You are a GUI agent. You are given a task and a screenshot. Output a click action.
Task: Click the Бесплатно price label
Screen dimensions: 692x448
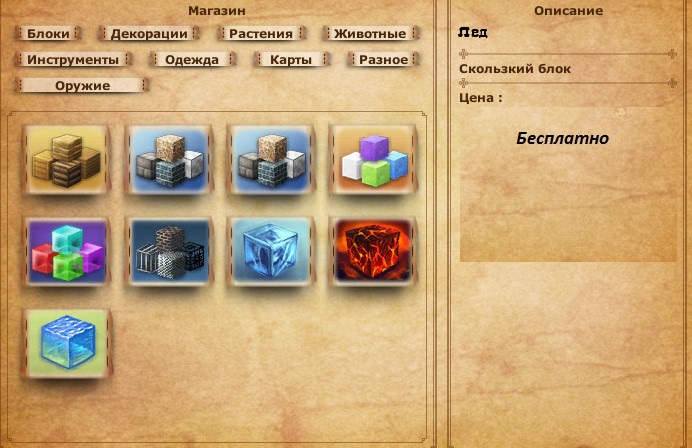tap(563, 139)
